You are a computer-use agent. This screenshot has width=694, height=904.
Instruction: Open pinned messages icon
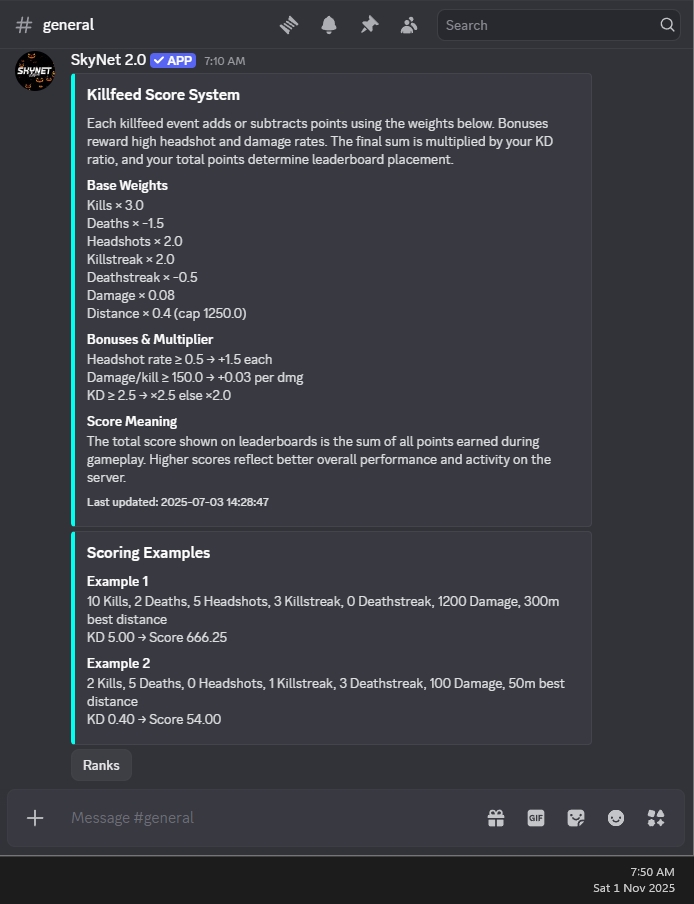coord(369,25)
